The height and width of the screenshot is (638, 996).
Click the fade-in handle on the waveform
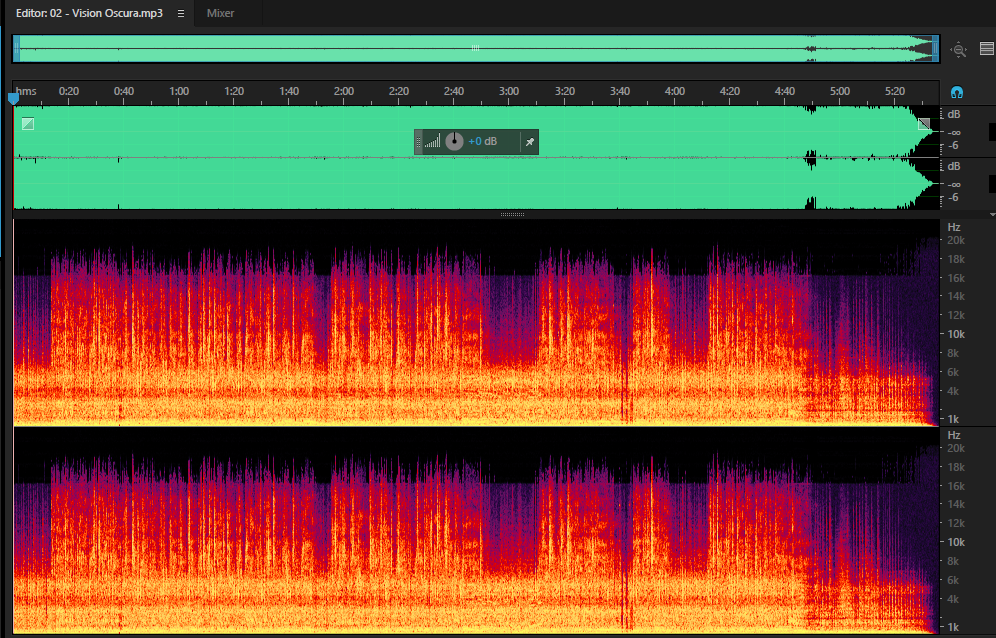28,124
